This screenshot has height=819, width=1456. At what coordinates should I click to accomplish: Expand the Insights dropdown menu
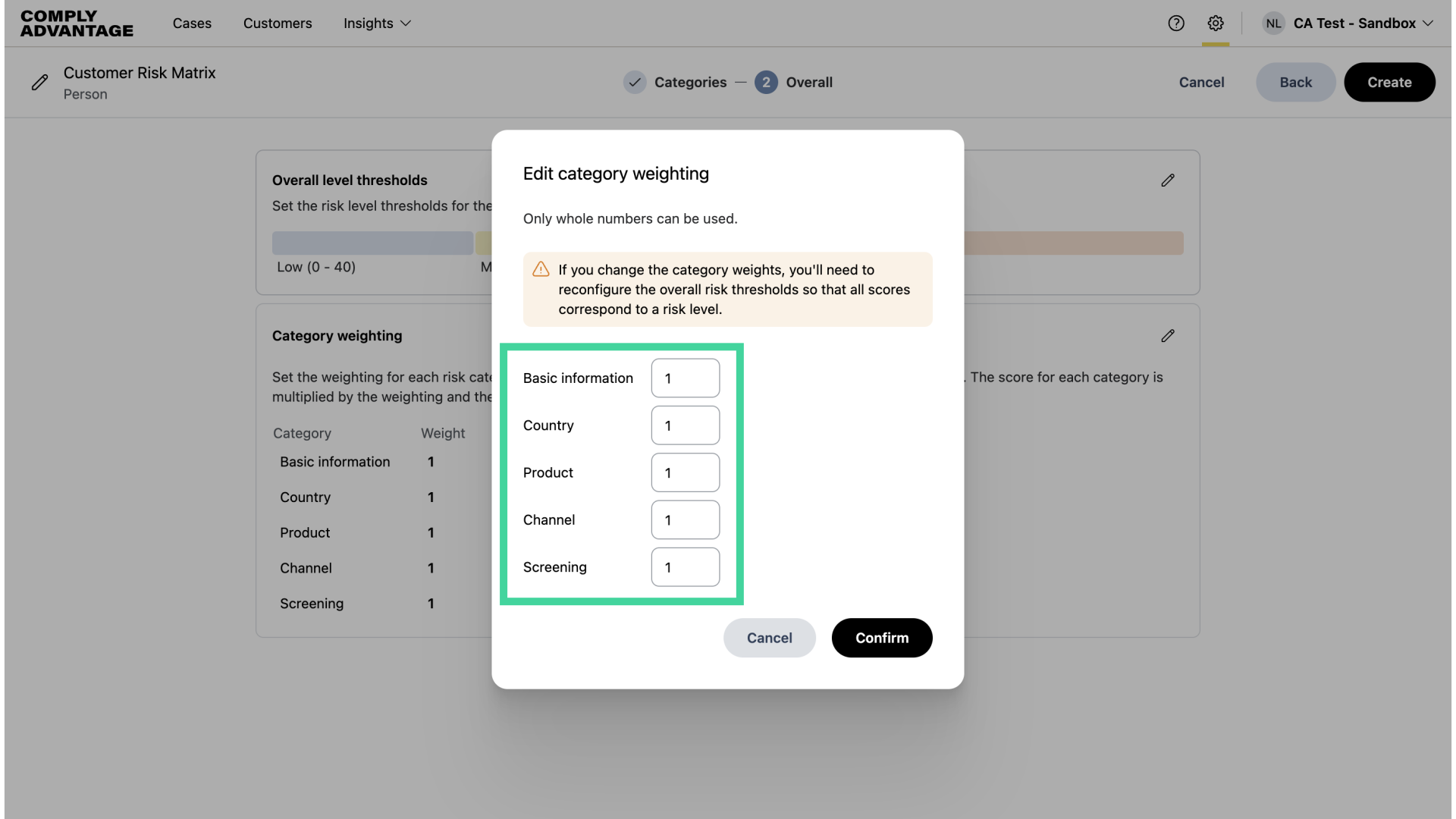[377, 24]
